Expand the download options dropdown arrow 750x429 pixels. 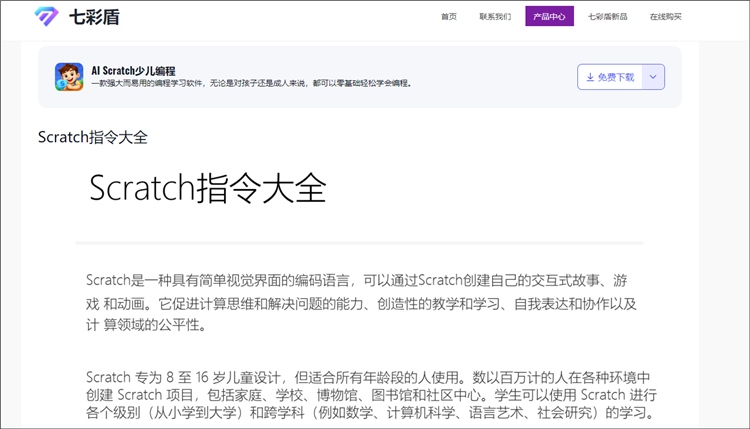(x=653, y=77)
